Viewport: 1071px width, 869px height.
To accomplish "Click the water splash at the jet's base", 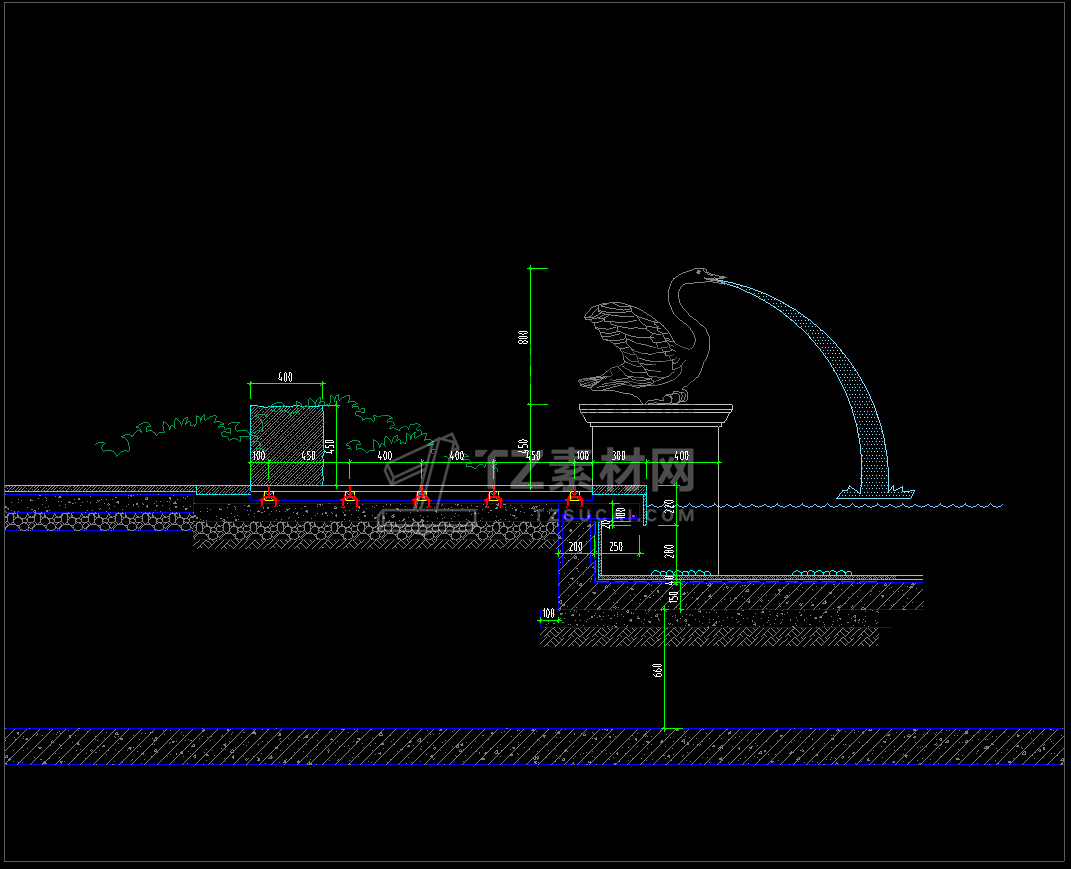I will coord(876,492).
